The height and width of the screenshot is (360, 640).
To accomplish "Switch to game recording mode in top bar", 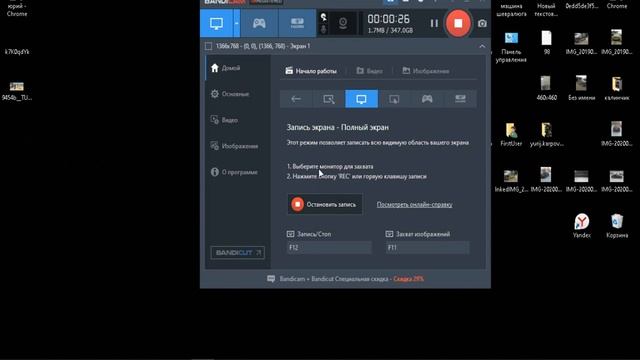I will [x=259, y=23].
